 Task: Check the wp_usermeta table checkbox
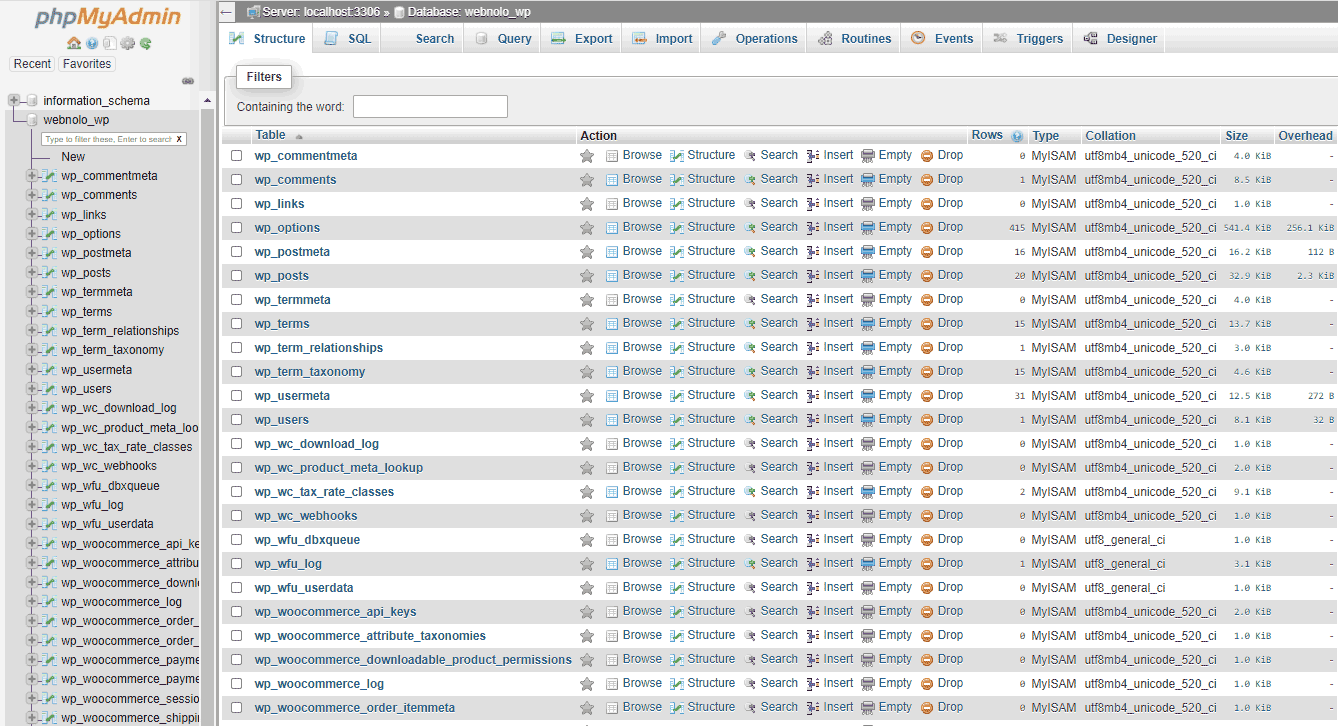pyautogui.click(x=237, y=396)
